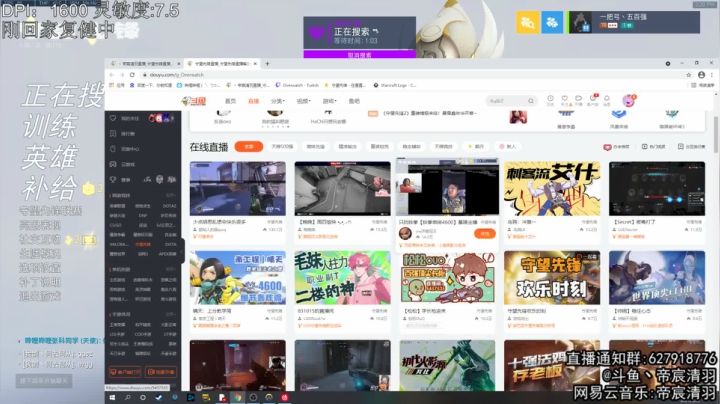Click the Douyu logo
This screenshot has height=404, width=720.
point(194,101)
